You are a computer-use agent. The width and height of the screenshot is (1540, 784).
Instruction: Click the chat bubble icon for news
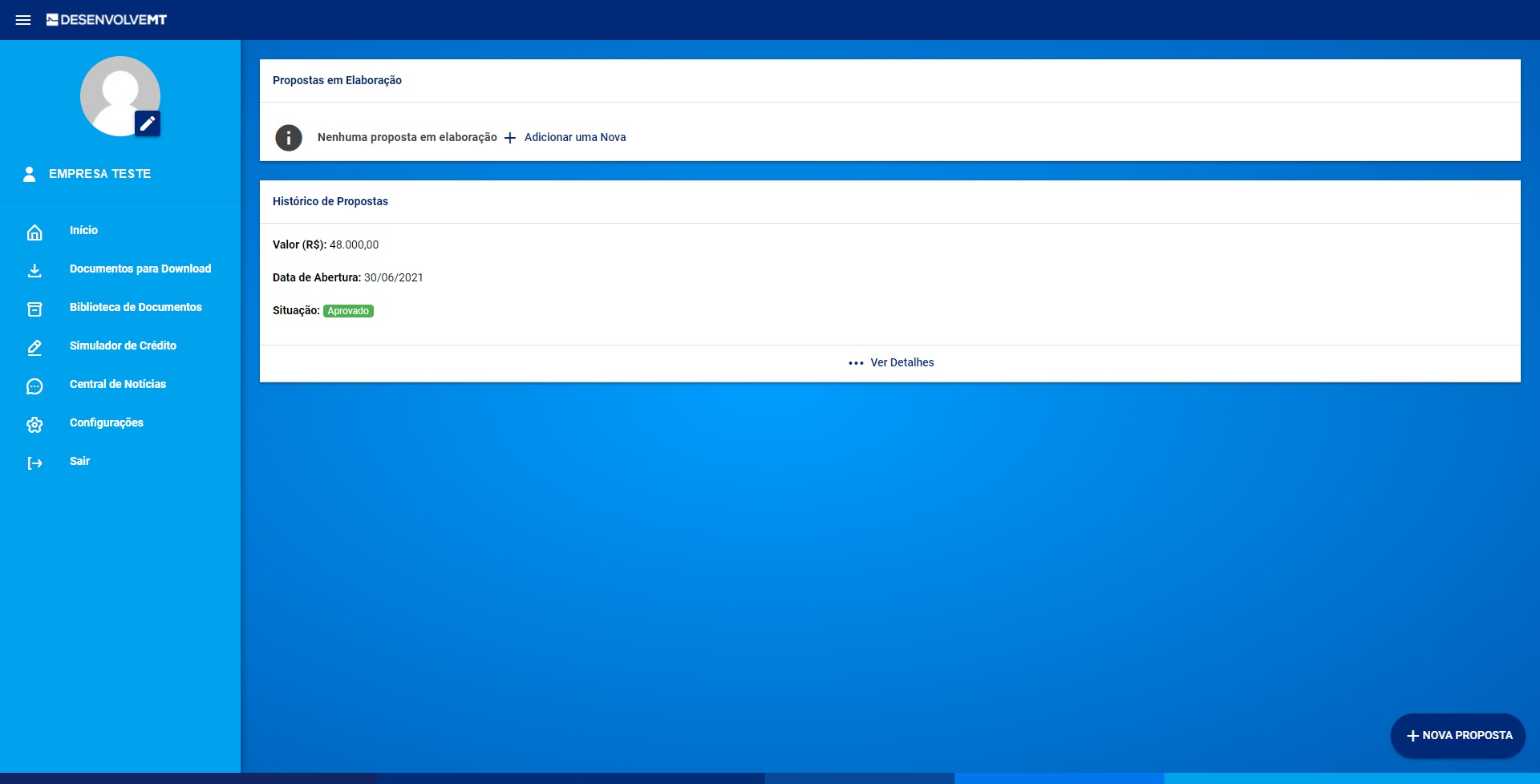(x=34, y=386)
